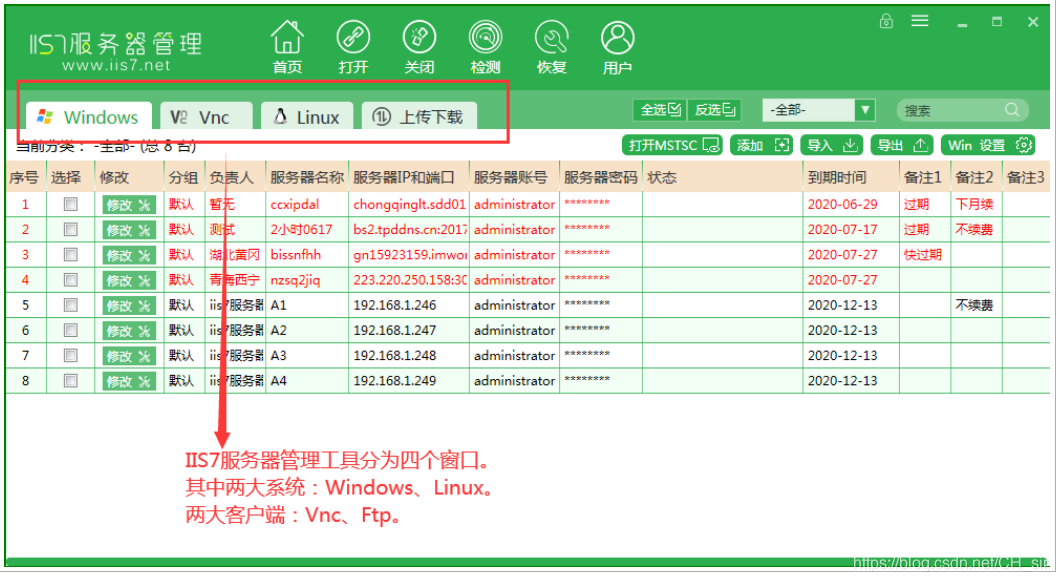This screenshot has width=1059, height=582.
Task: Switch to the Linux tab
Action: point(307,117)
